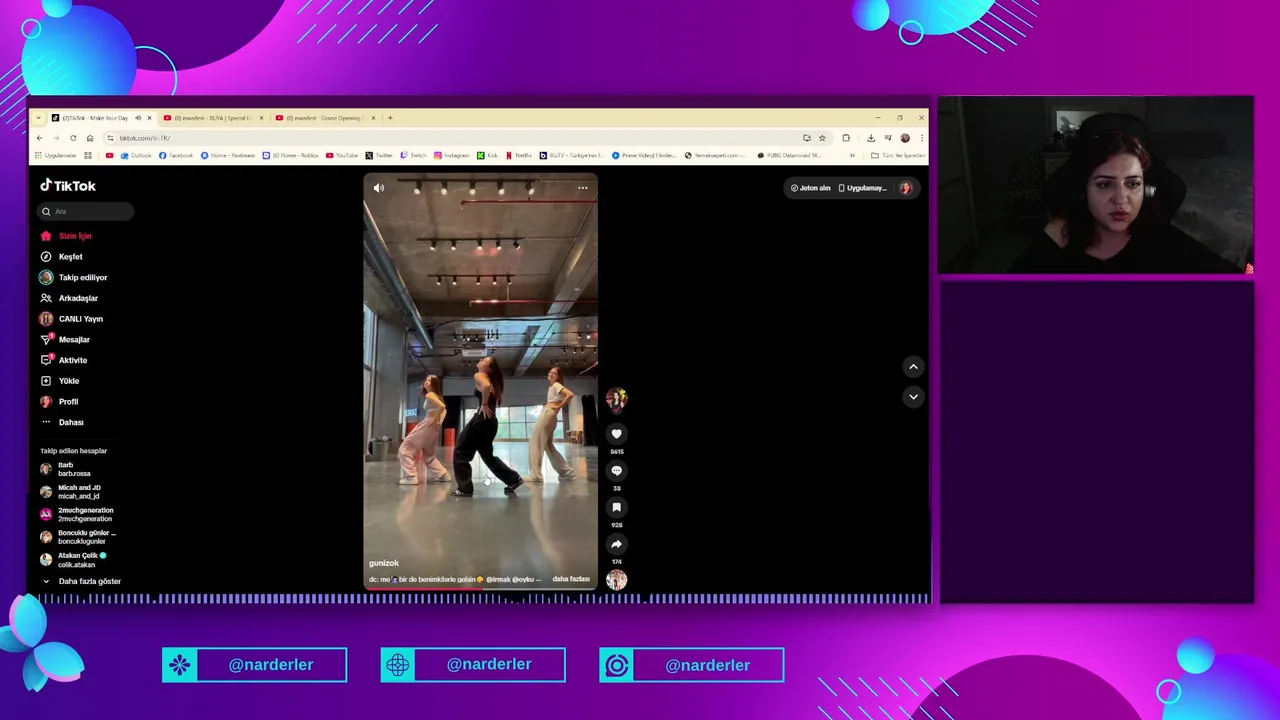Screen dimensions: 1280x720
Task: Open the YouTube bookmark
Action: [342, 155]
